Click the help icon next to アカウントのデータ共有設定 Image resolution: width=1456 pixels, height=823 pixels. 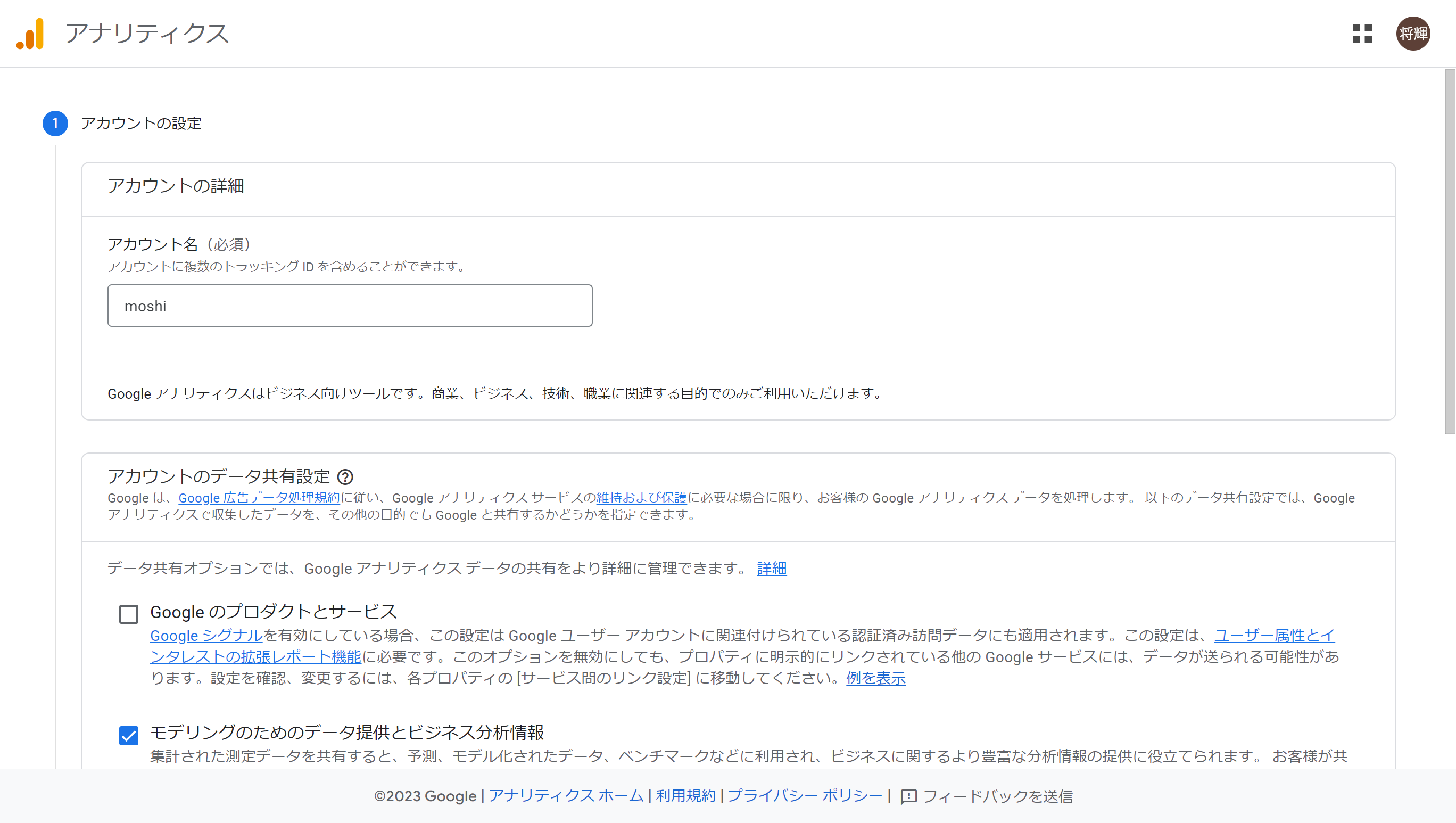346,478
